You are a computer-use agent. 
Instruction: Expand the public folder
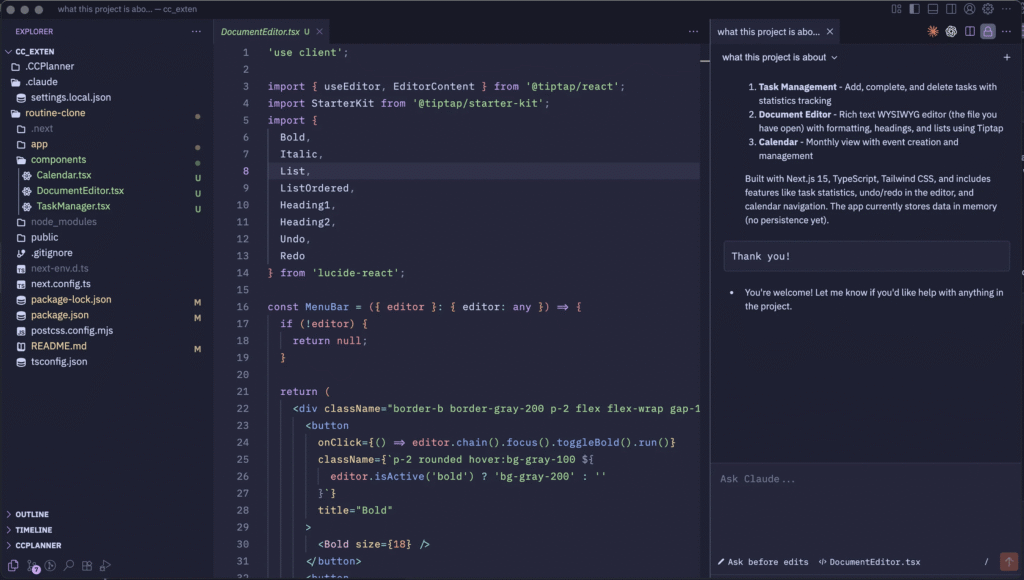pyautogui.click(x=44, y=237)
